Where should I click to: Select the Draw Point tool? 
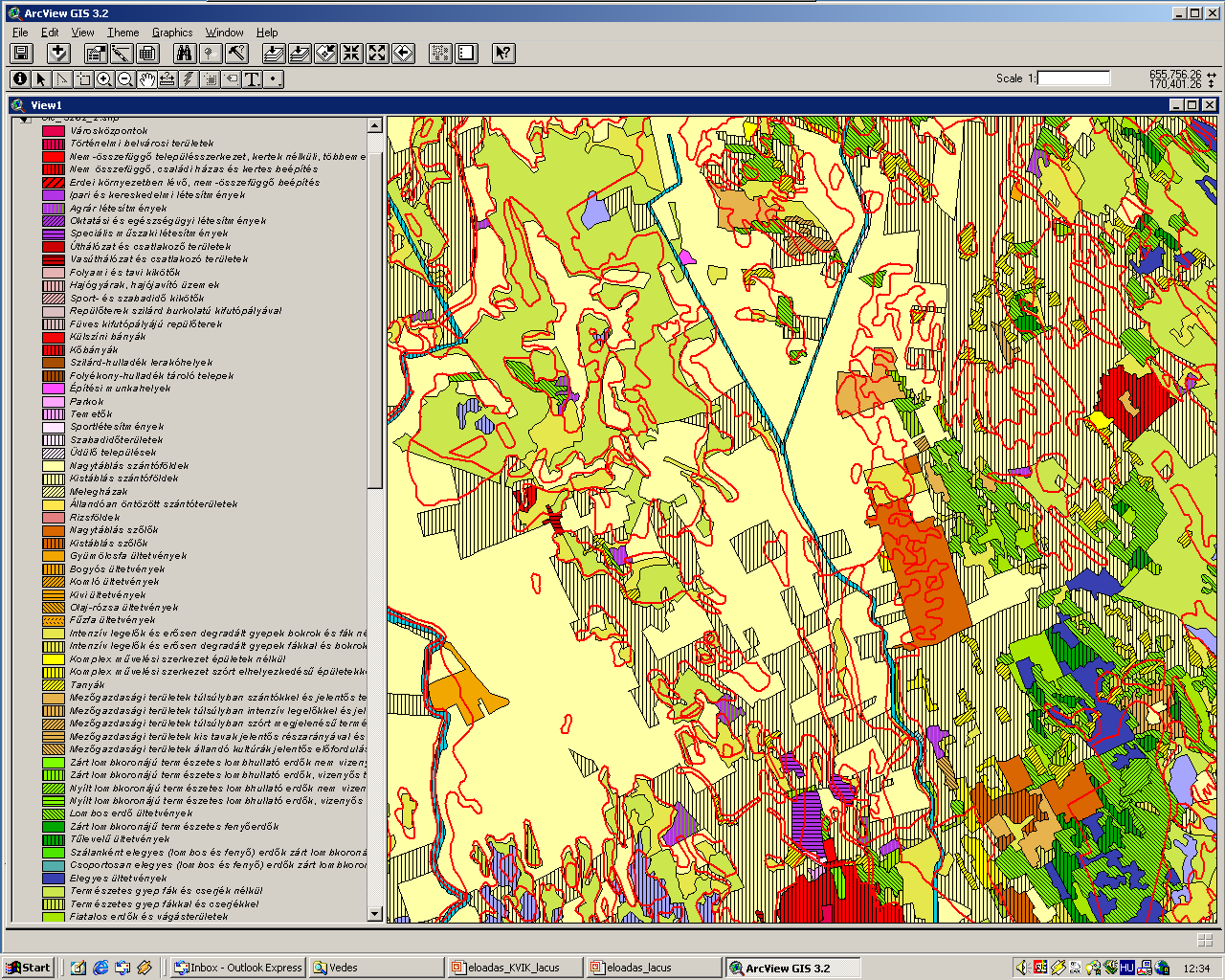coord(274,79)
